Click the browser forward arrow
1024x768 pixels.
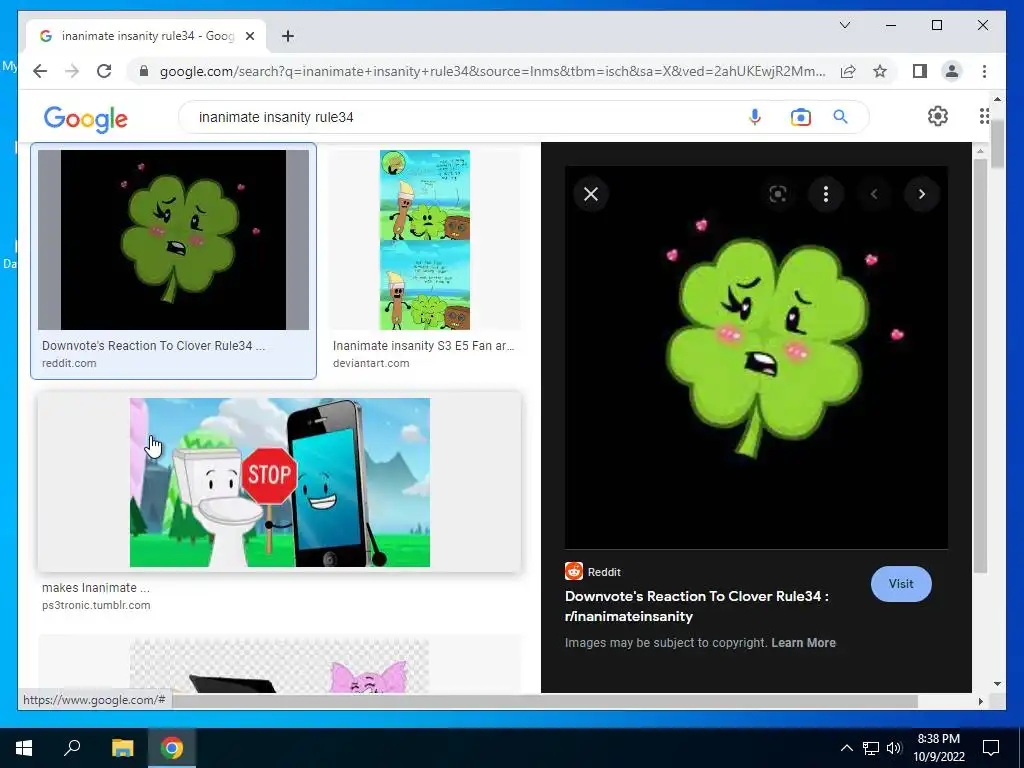tap(72, 71)
